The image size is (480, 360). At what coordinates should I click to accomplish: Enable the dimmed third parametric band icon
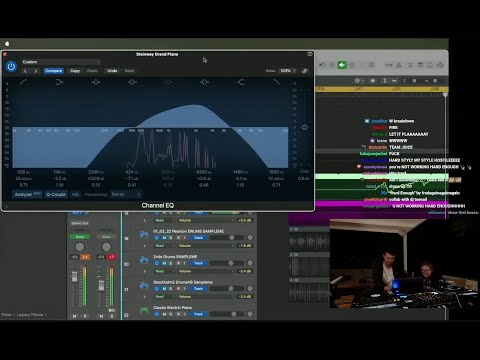168,82
